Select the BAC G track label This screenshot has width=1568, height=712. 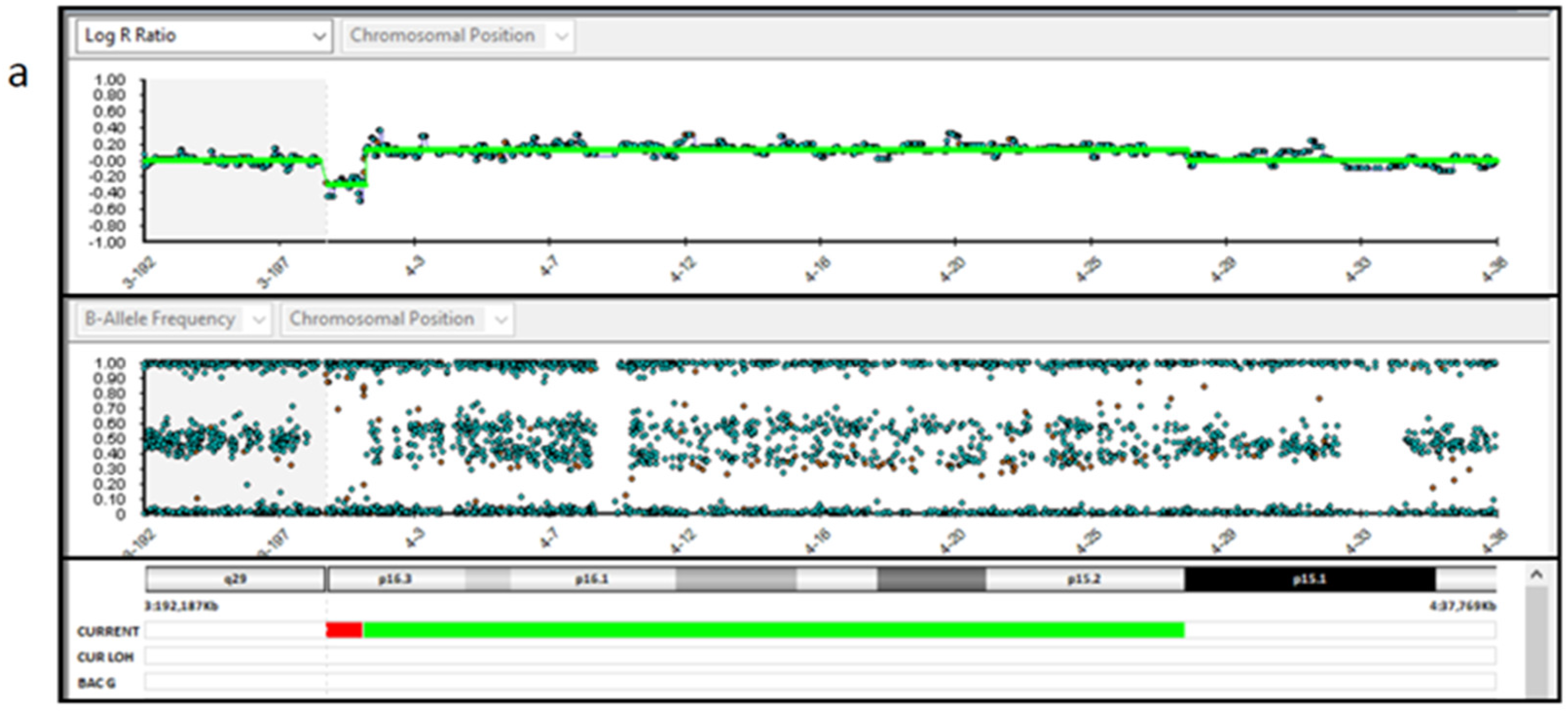point(96,683)
